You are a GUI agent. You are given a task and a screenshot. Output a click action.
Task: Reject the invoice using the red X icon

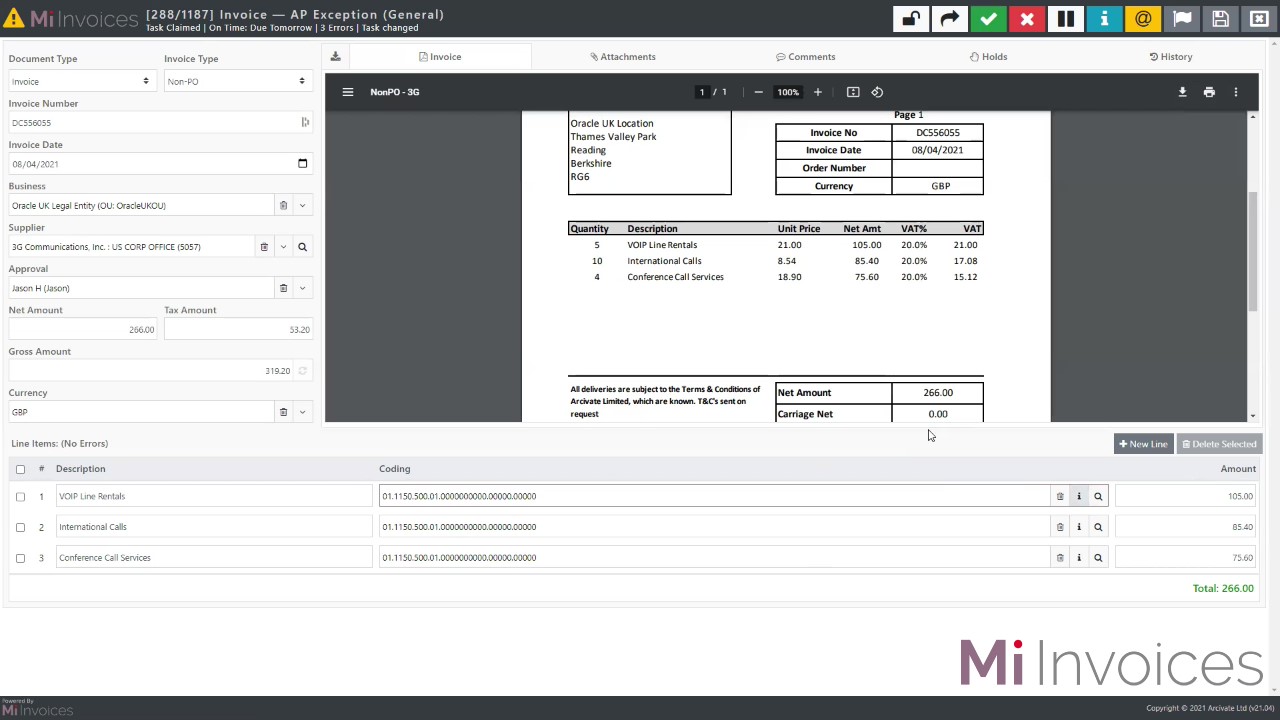[x=1026, y=18]
